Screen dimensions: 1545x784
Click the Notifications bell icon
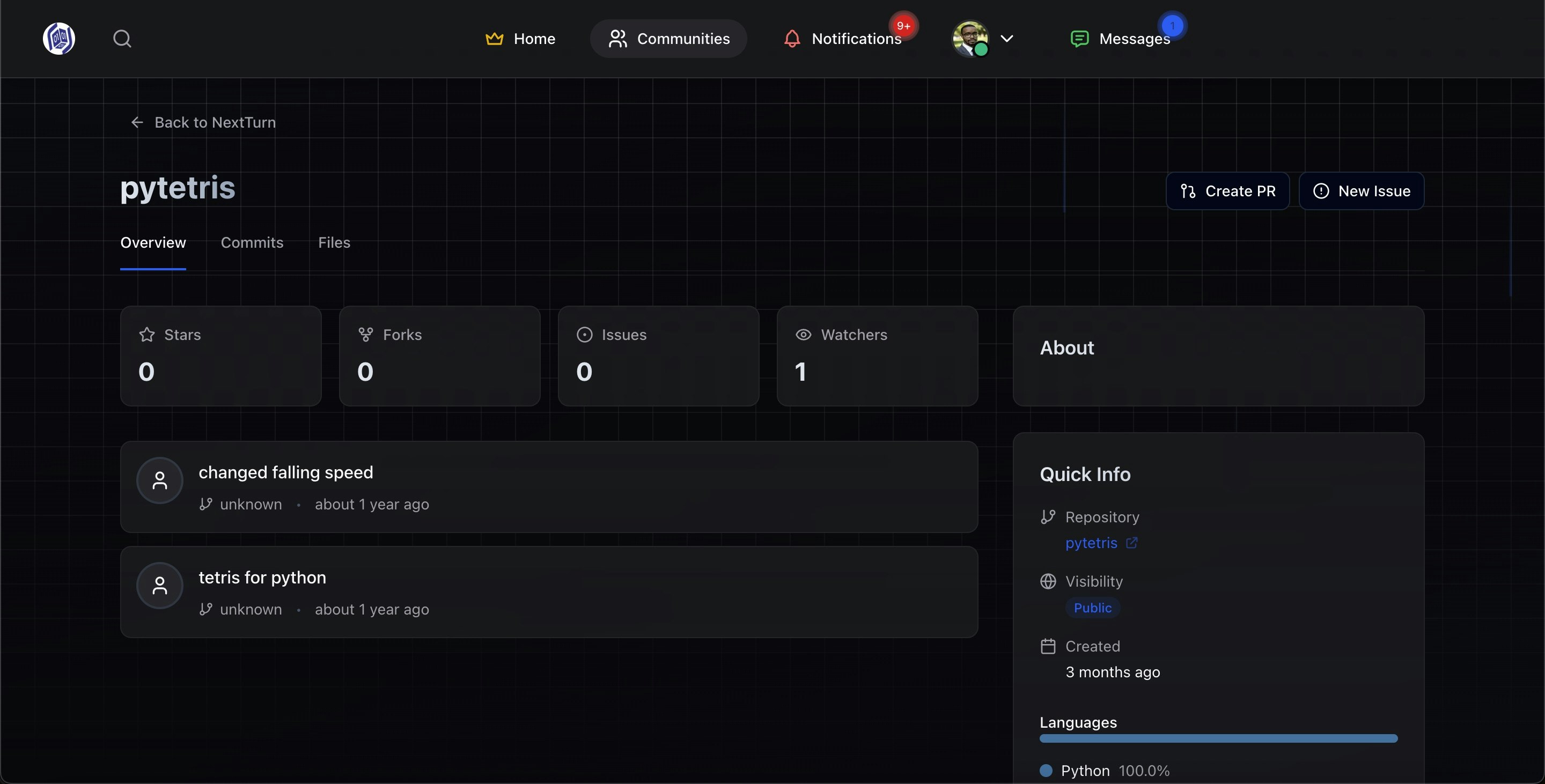coord(792,39)
